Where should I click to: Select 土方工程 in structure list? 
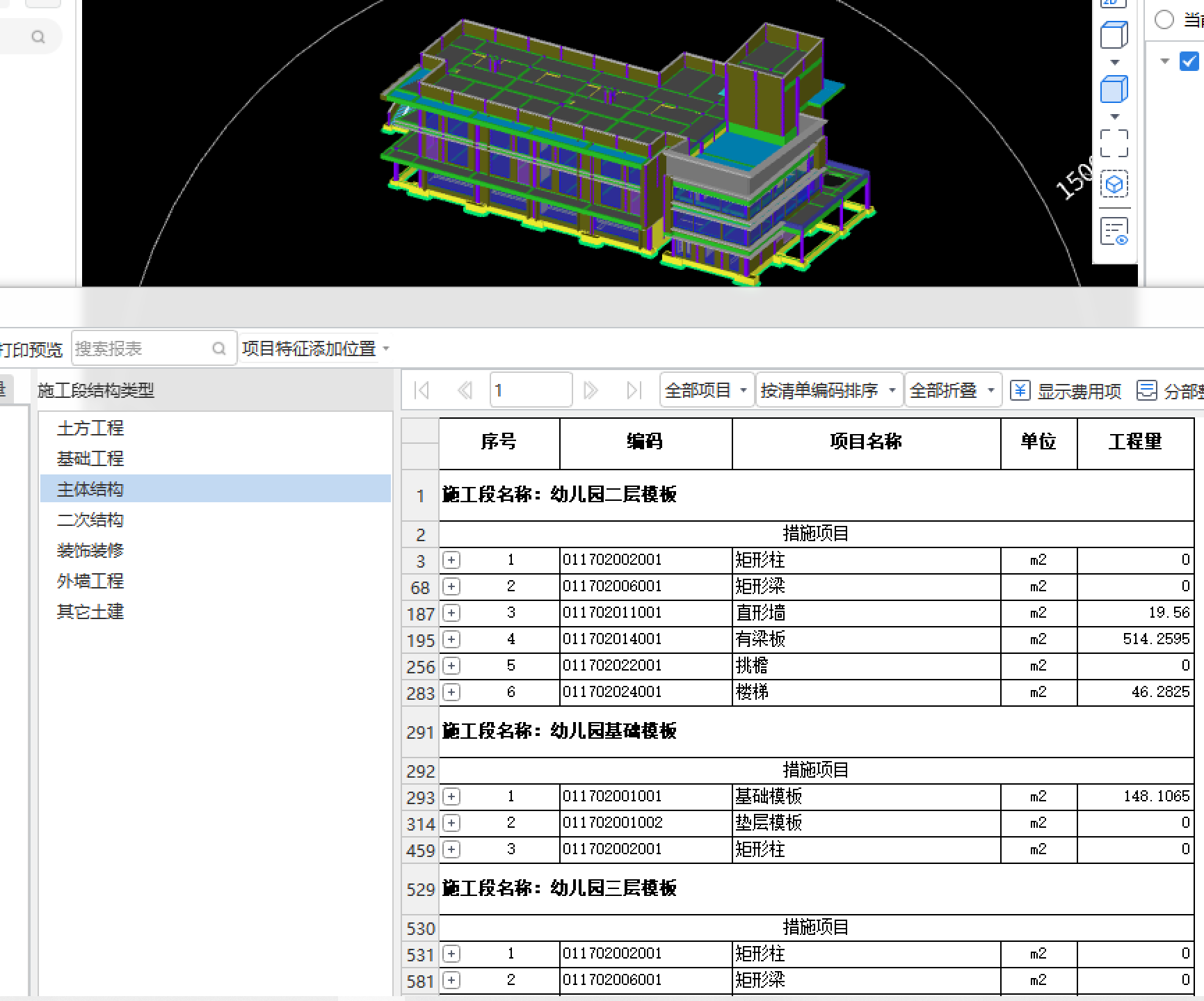(216, 428)
